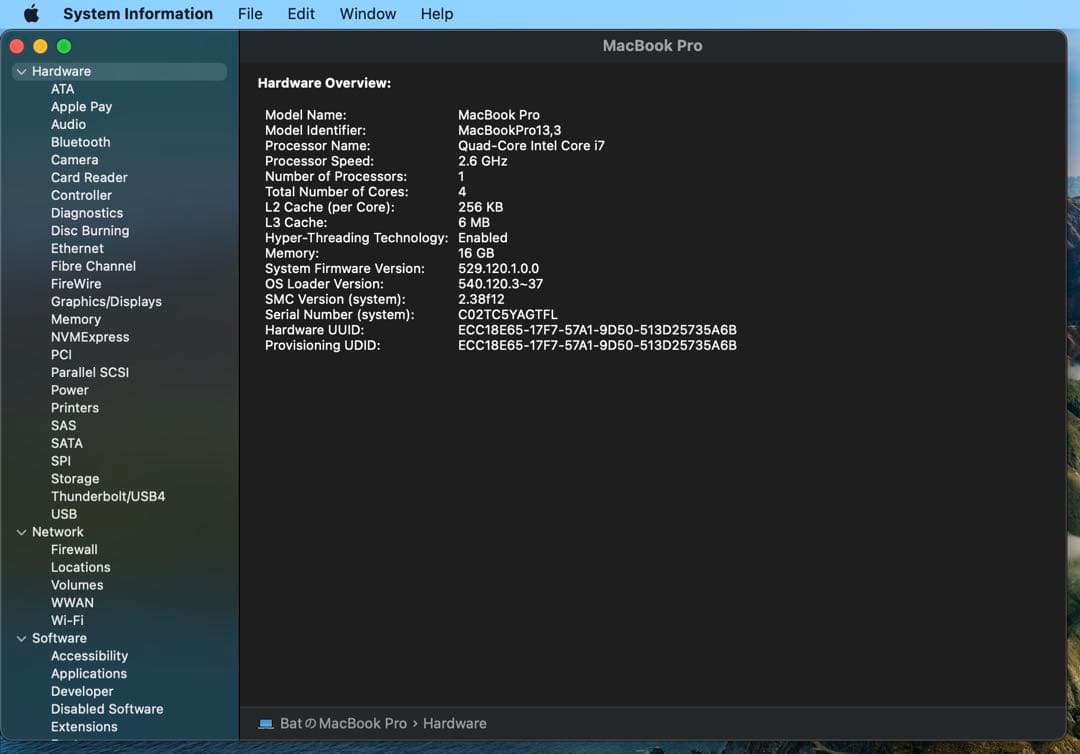Open the File menu
The image size is (1080, 754).
250,13
